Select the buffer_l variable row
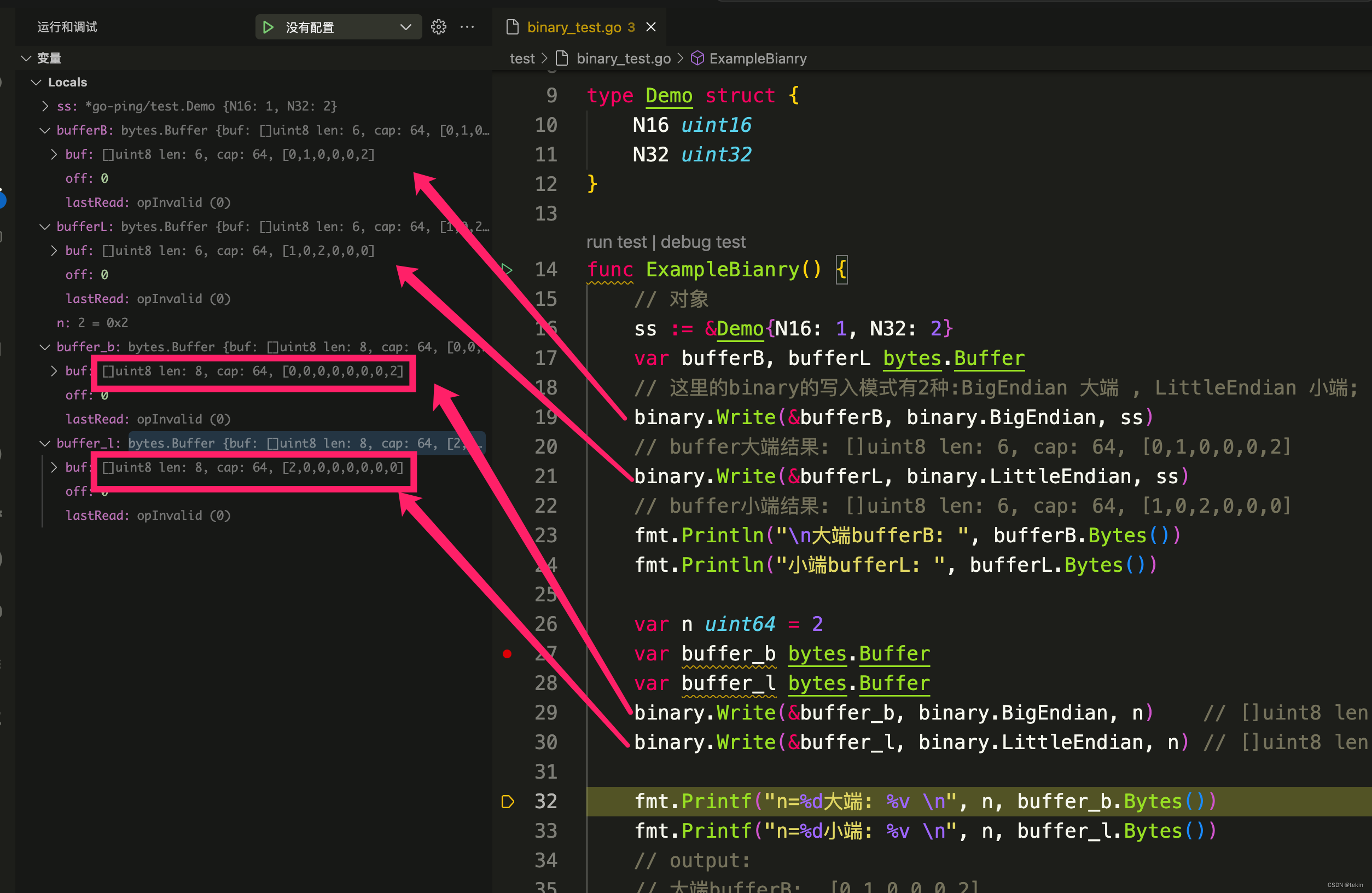Image resolution: width=1372 pixels, height=893 pixels. (88, 443)
